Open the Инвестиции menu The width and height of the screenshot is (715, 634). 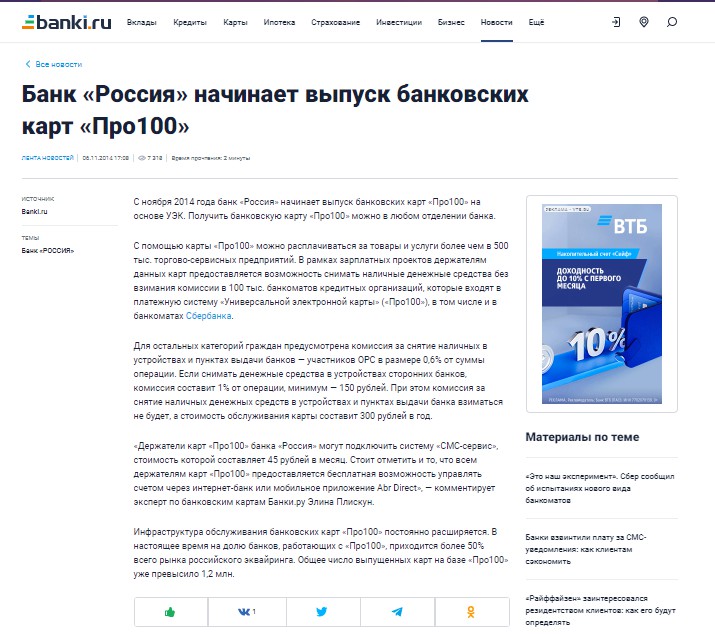click(399, 22)
